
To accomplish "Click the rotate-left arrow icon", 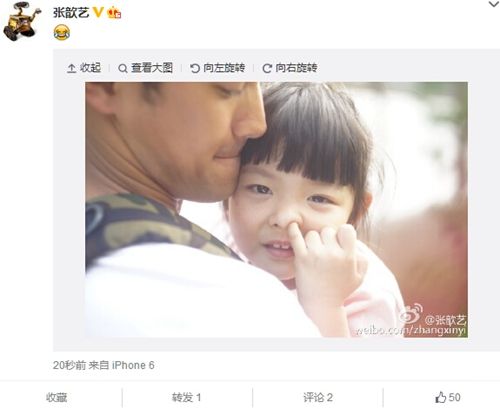I will 195,68.
